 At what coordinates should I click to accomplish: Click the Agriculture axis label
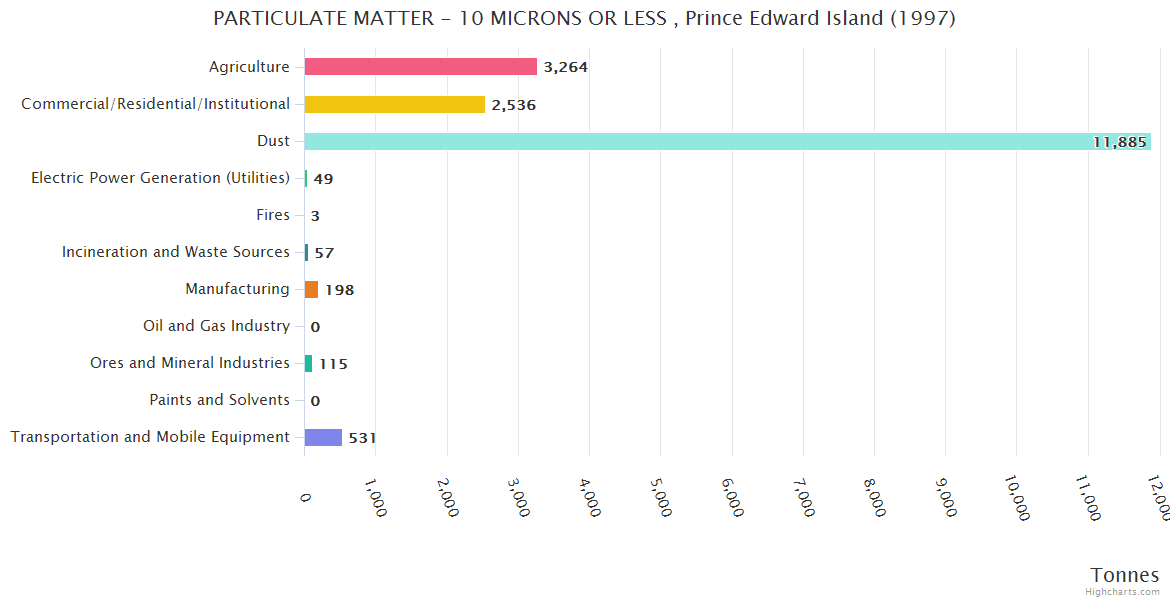click(249, 67)
